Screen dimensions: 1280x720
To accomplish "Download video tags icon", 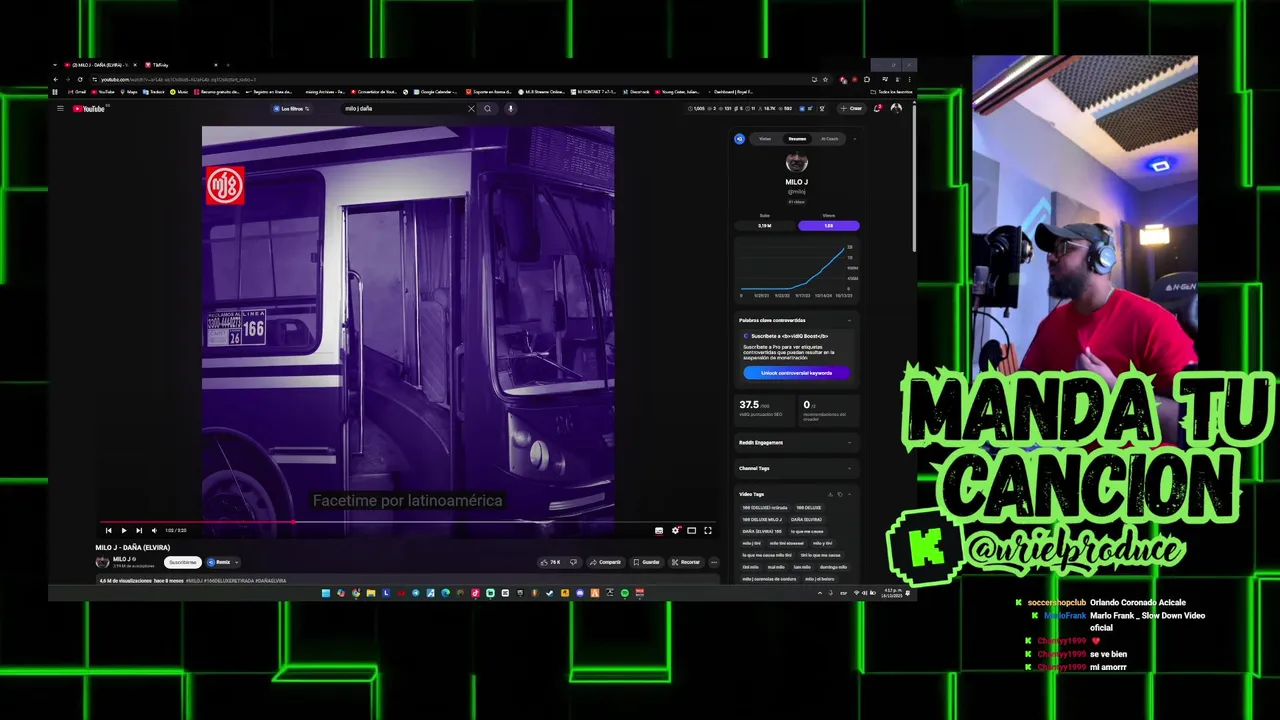I will click(830, 494).
